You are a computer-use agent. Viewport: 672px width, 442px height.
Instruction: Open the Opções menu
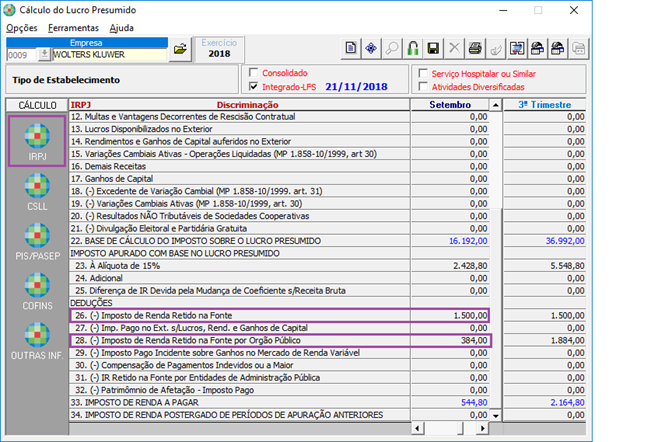click(21, 28)
